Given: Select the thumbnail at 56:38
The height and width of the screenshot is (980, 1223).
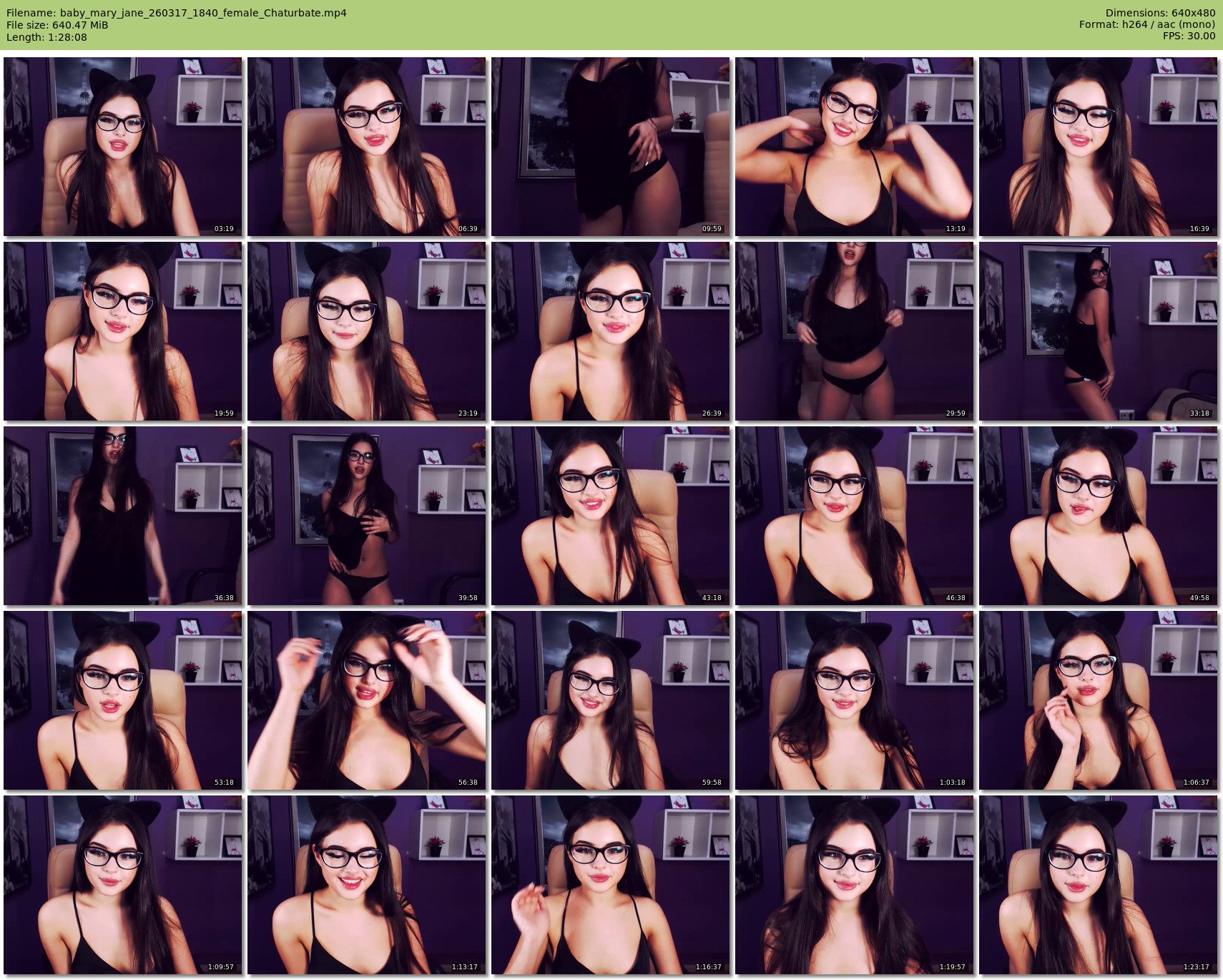Looking at the screenshot, I should [366, 700].
